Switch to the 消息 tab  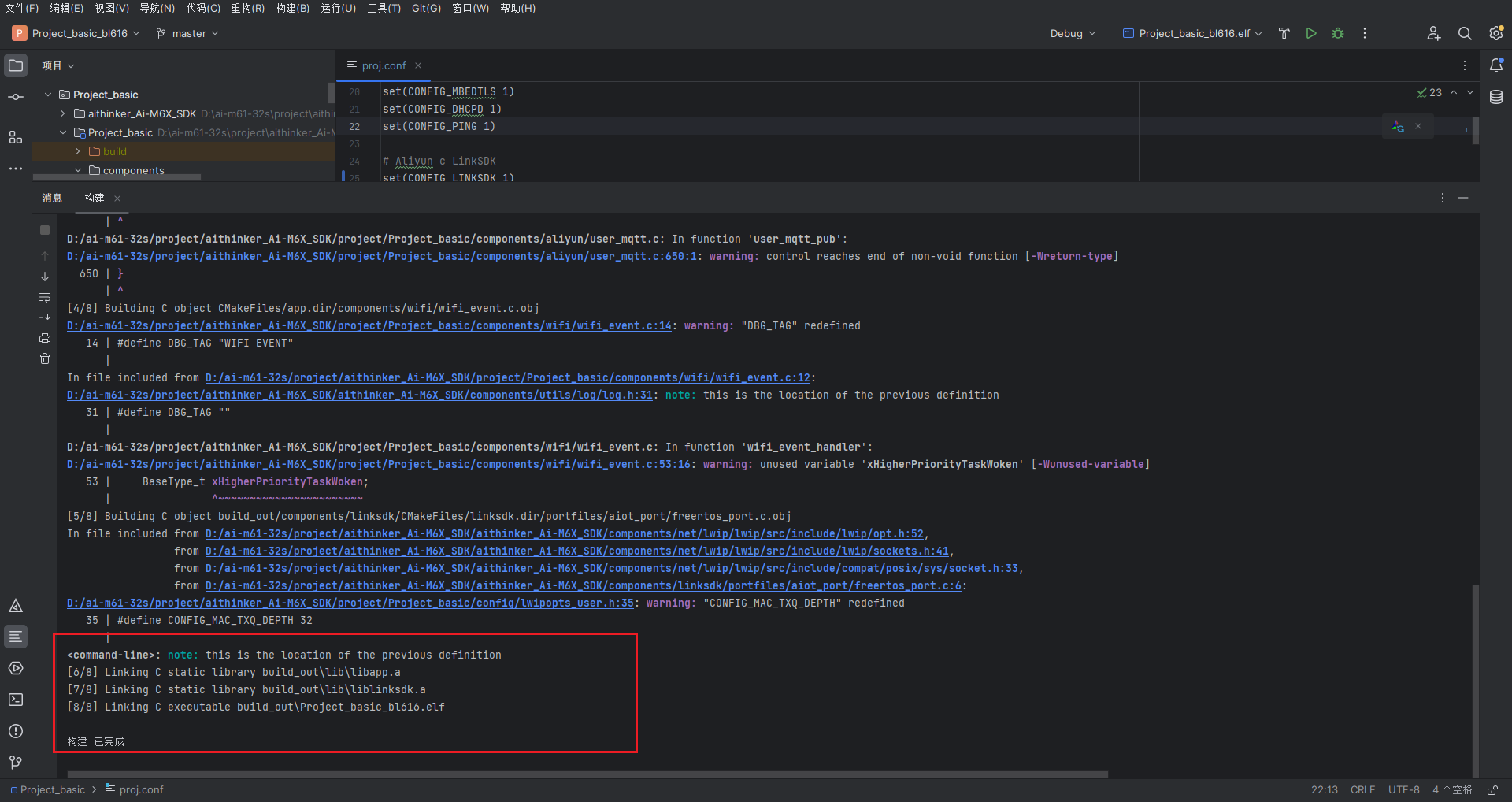pyautogui.click(x=52, y=198)
